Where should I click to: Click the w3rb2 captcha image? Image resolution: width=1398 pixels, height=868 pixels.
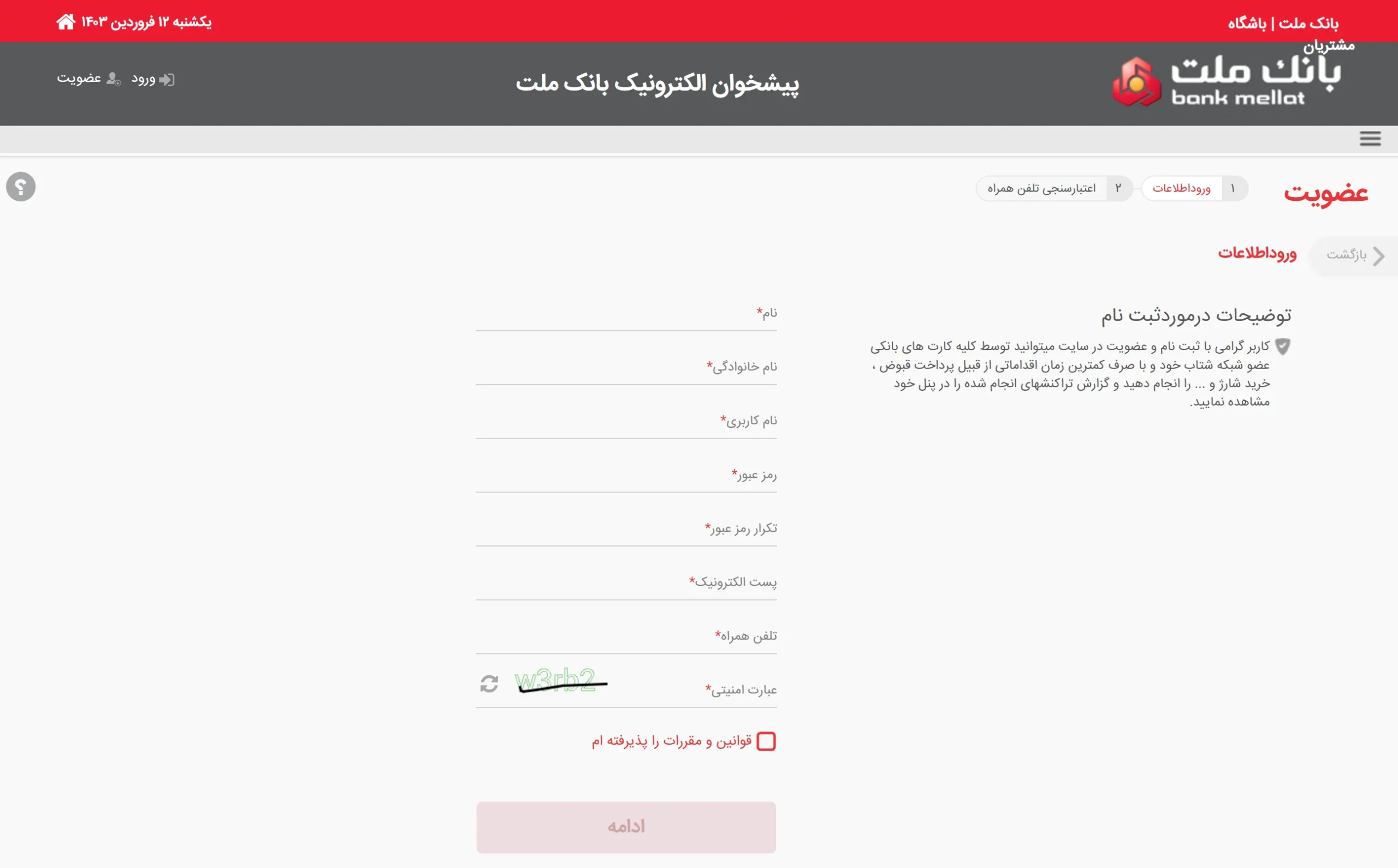(560, 681)
